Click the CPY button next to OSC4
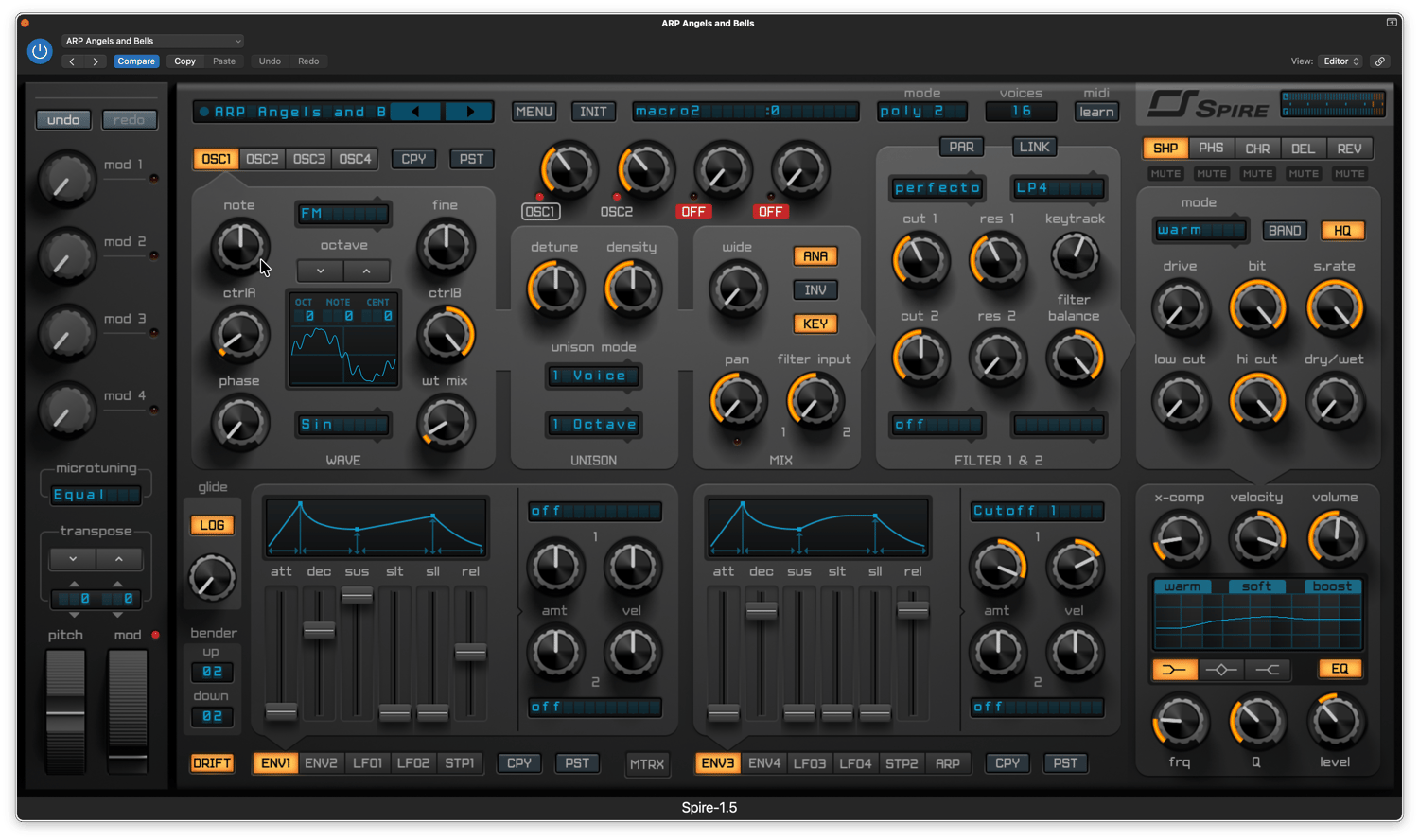 click(413, 159)
